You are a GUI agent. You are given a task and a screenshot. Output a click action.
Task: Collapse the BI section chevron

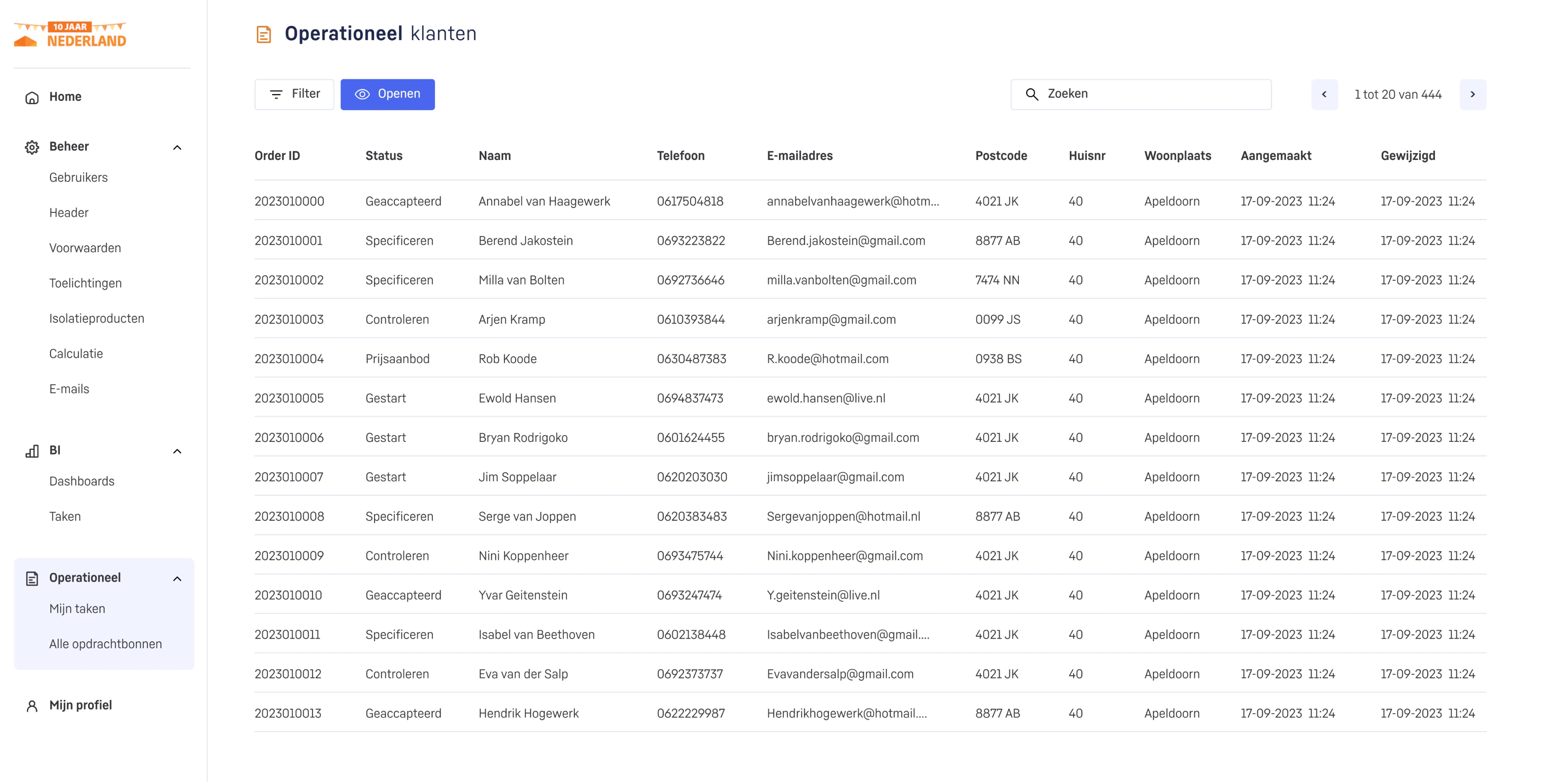coord(177,451)
